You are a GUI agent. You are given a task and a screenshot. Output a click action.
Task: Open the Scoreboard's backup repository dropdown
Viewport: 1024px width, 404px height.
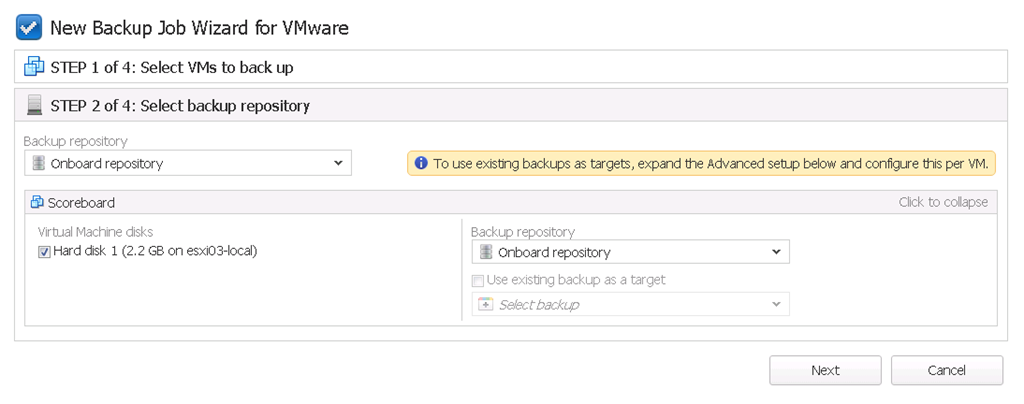click(x=630, y=252)
